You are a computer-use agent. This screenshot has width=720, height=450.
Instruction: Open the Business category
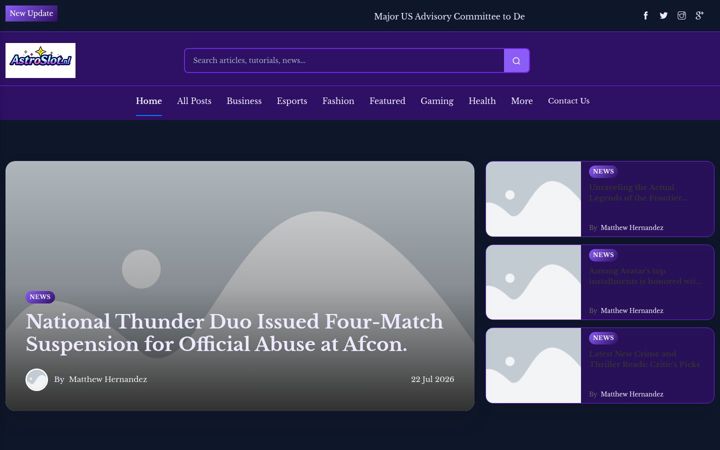pos(244,101)
